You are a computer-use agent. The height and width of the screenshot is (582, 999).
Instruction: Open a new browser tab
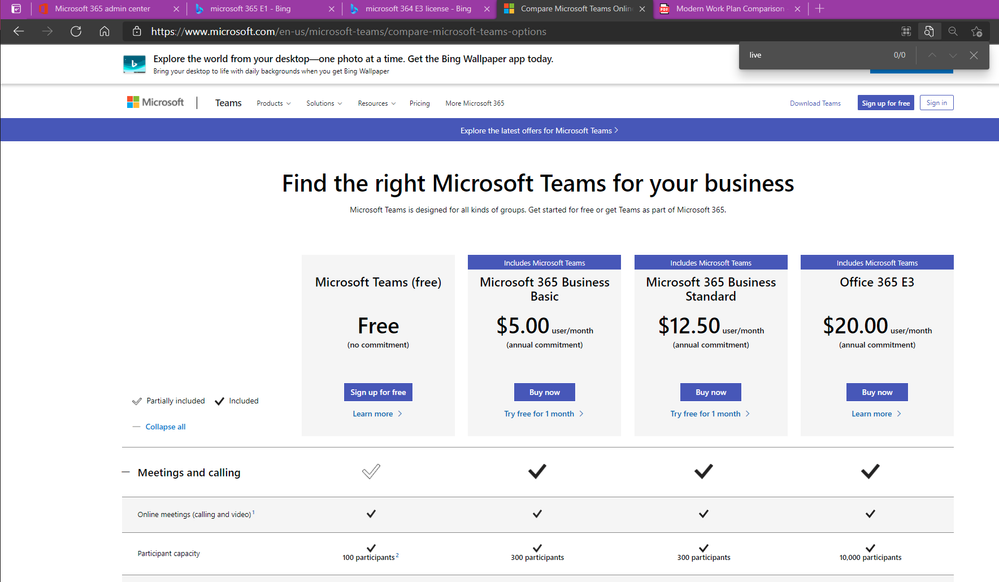[819, 9]
